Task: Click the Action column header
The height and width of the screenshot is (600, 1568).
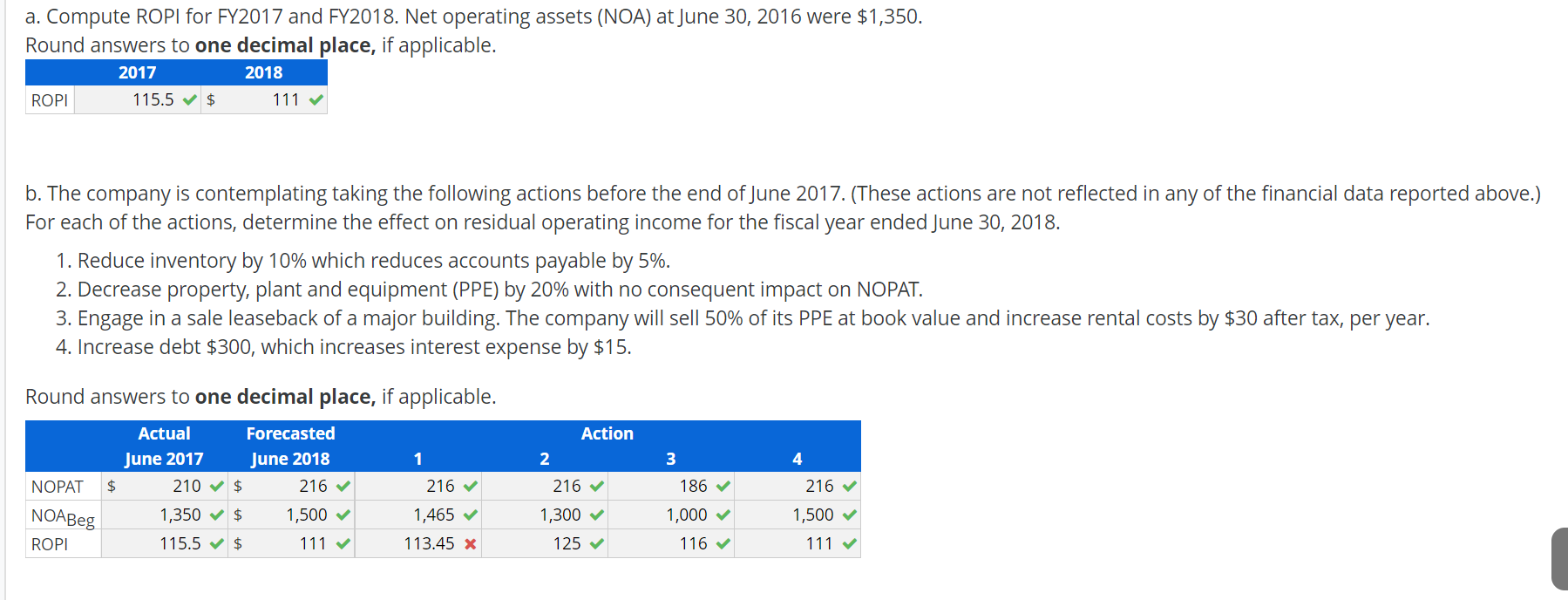Action: click(x=608, y=433)
